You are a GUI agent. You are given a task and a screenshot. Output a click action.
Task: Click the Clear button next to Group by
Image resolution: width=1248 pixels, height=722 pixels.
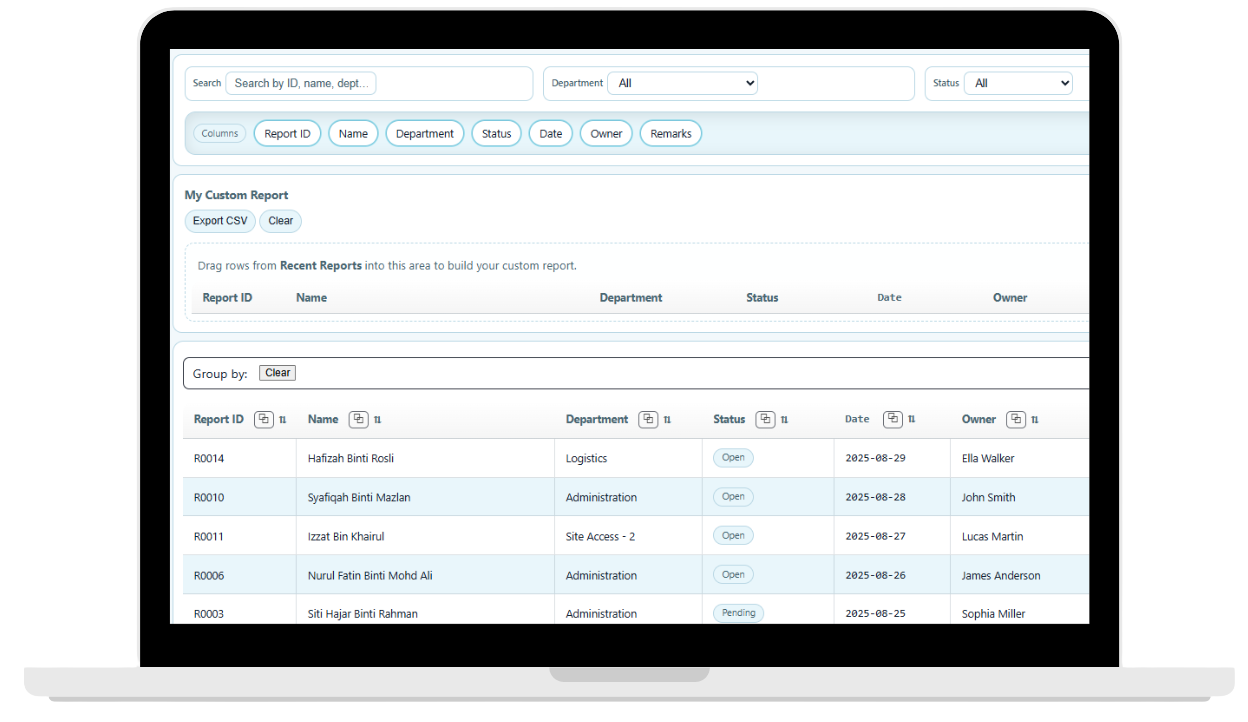(x=277, y=372)
